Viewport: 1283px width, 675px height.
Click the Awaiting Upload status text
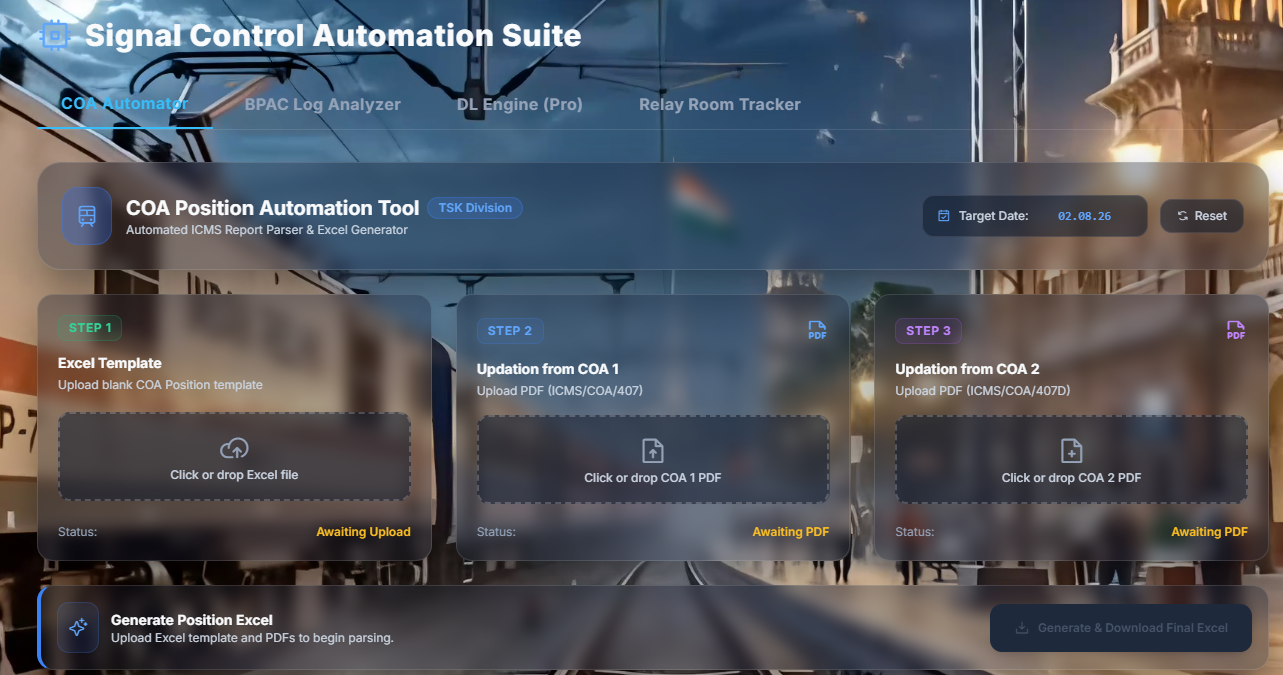364,532
